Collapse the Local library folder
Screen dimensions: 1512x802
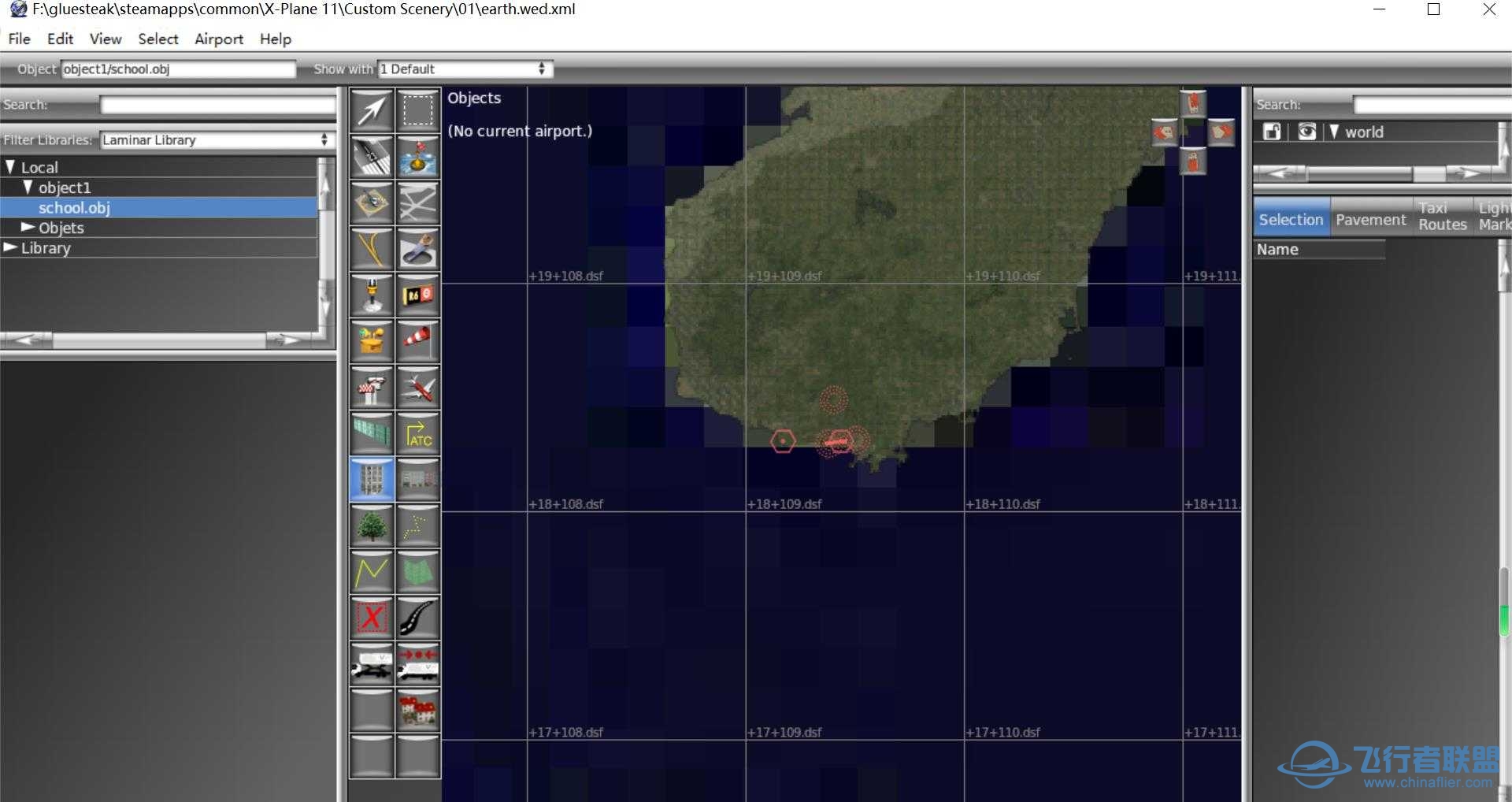tap(10, 167)
